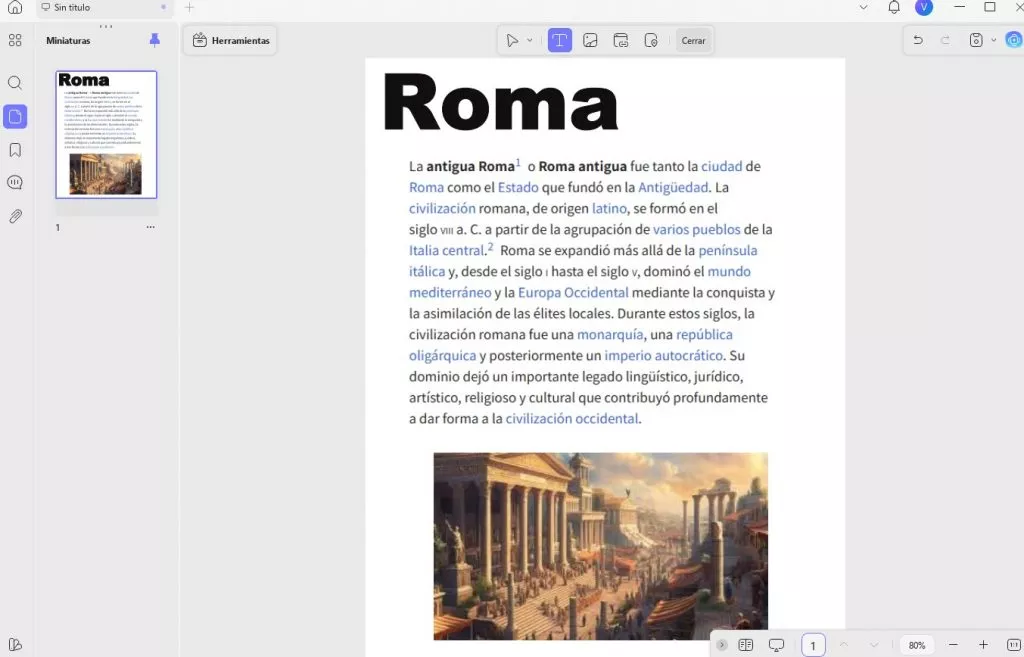1024x657 pixels.
Task: Toggle the thumbnails panel sidebar button
Action: 15,117
